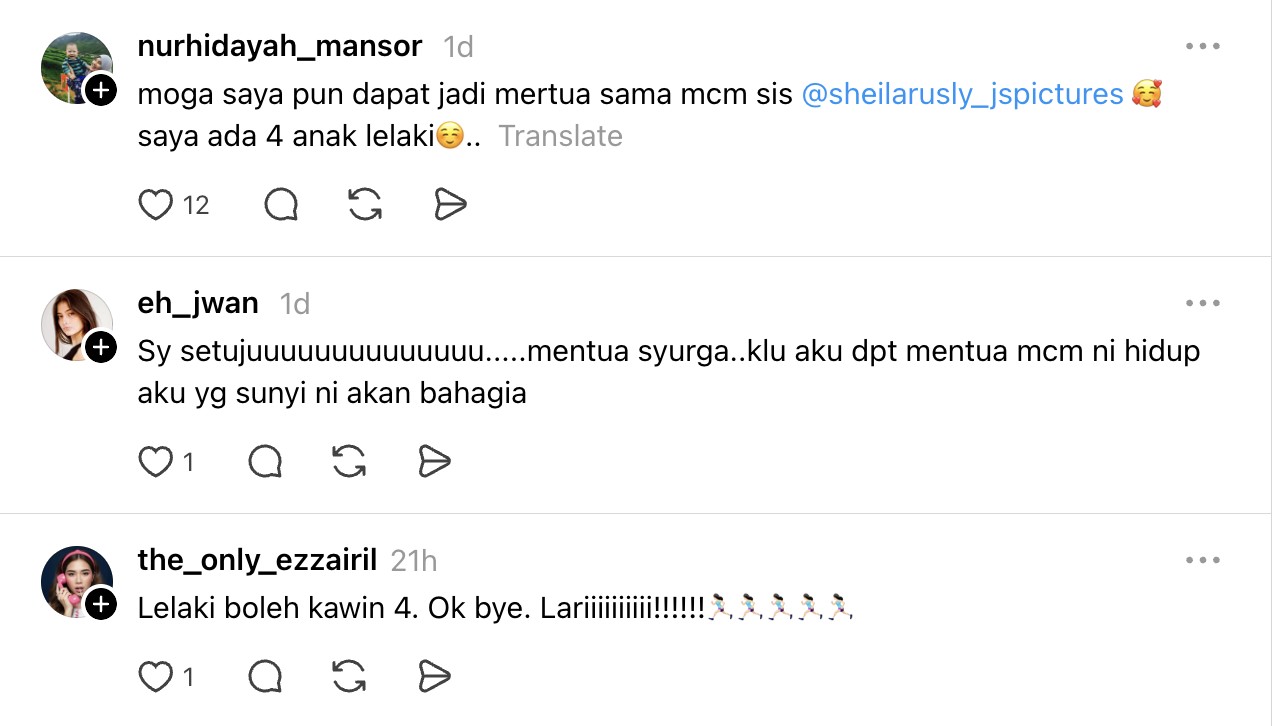Open more options menu on eh_jwan's comment
Viewport: 1272px width, 726px height.
click(1202, 303)
